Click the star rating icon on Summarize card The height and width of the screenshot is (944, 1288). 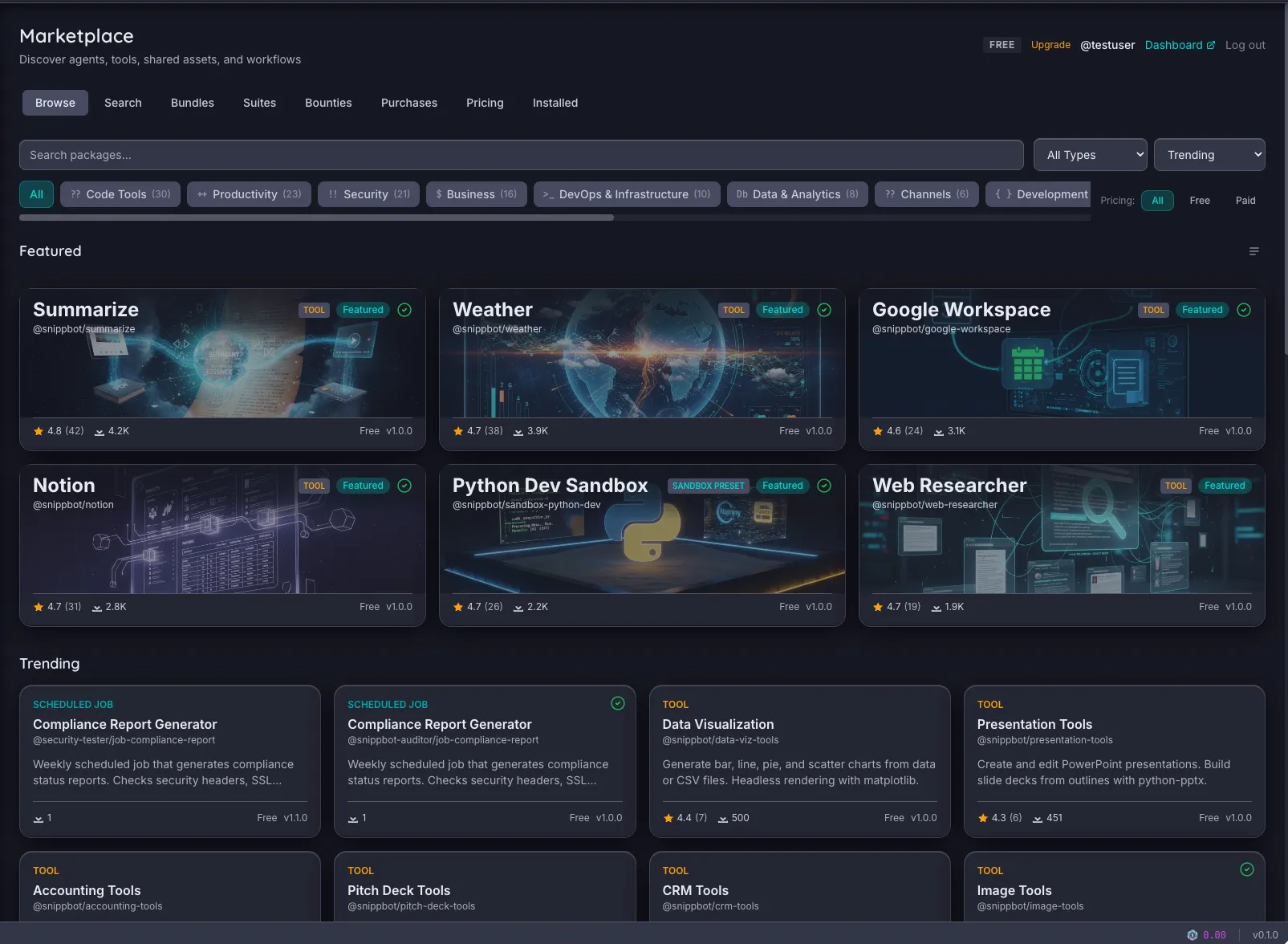[x=39, y=431]
